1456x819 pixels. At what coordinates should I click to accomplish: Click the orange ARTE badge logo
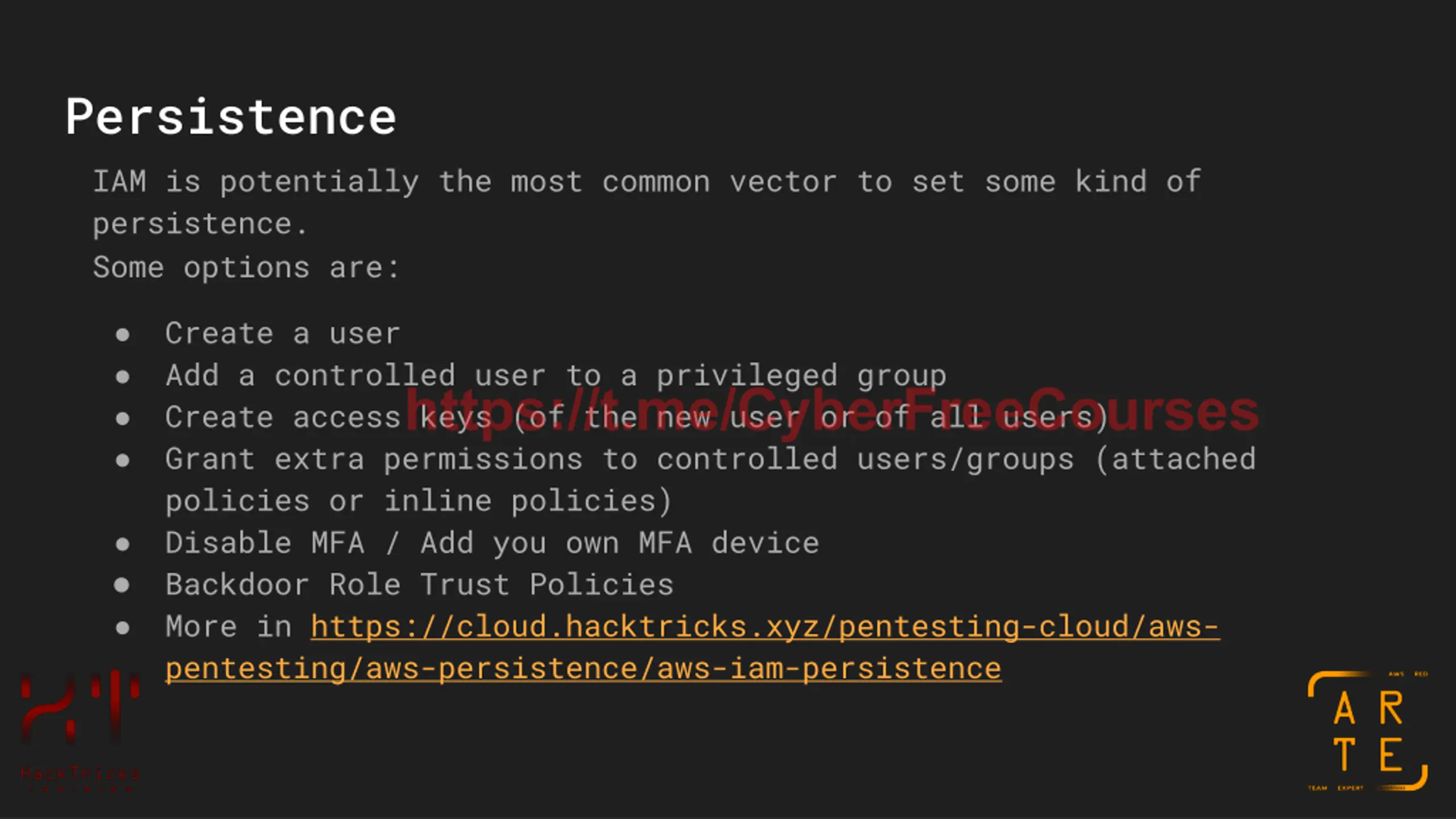(x=1368, y=731)
